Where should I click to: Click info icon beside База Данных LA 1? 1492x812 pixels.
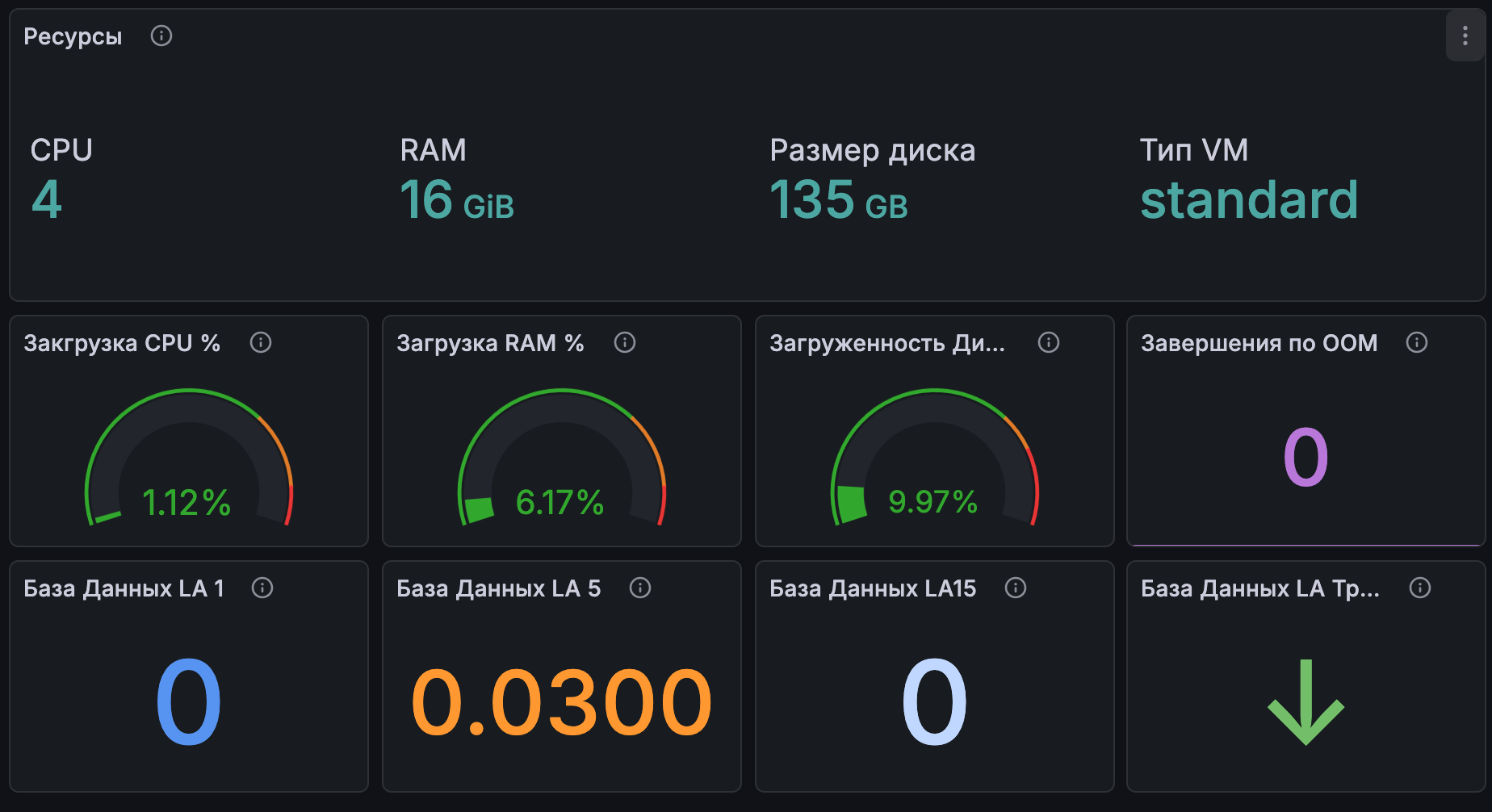click(x=262, y=588)
